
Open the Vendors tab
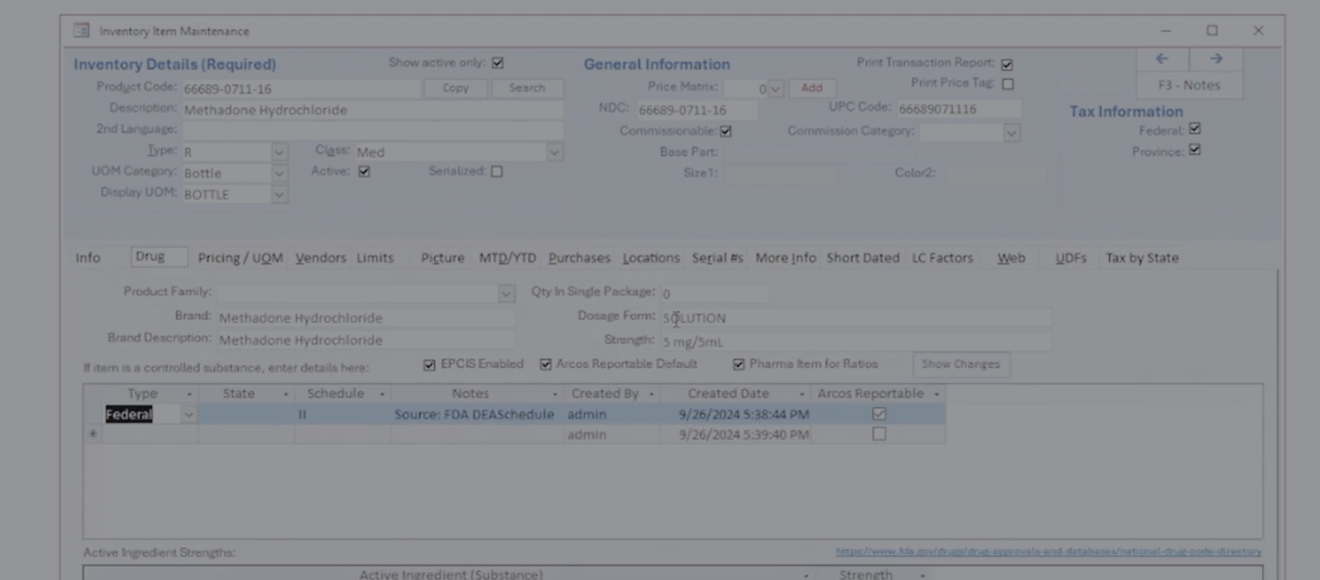coord(320,258)
